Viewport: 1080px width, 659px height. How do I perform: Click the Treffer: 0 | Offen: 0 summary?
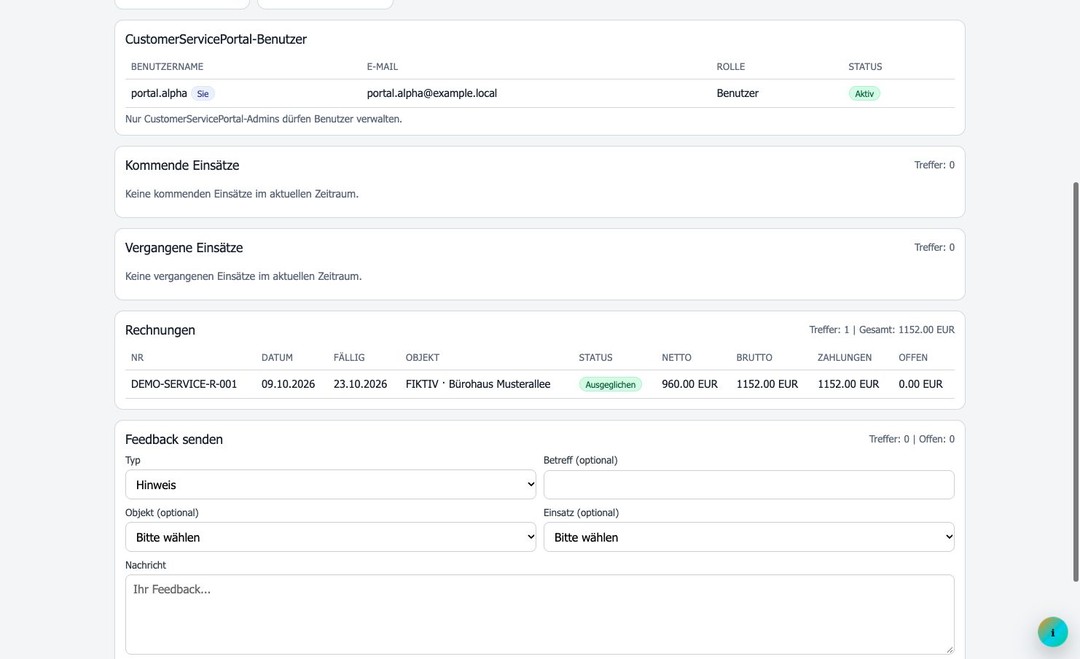pyautogui.click(x=911, y=439)
